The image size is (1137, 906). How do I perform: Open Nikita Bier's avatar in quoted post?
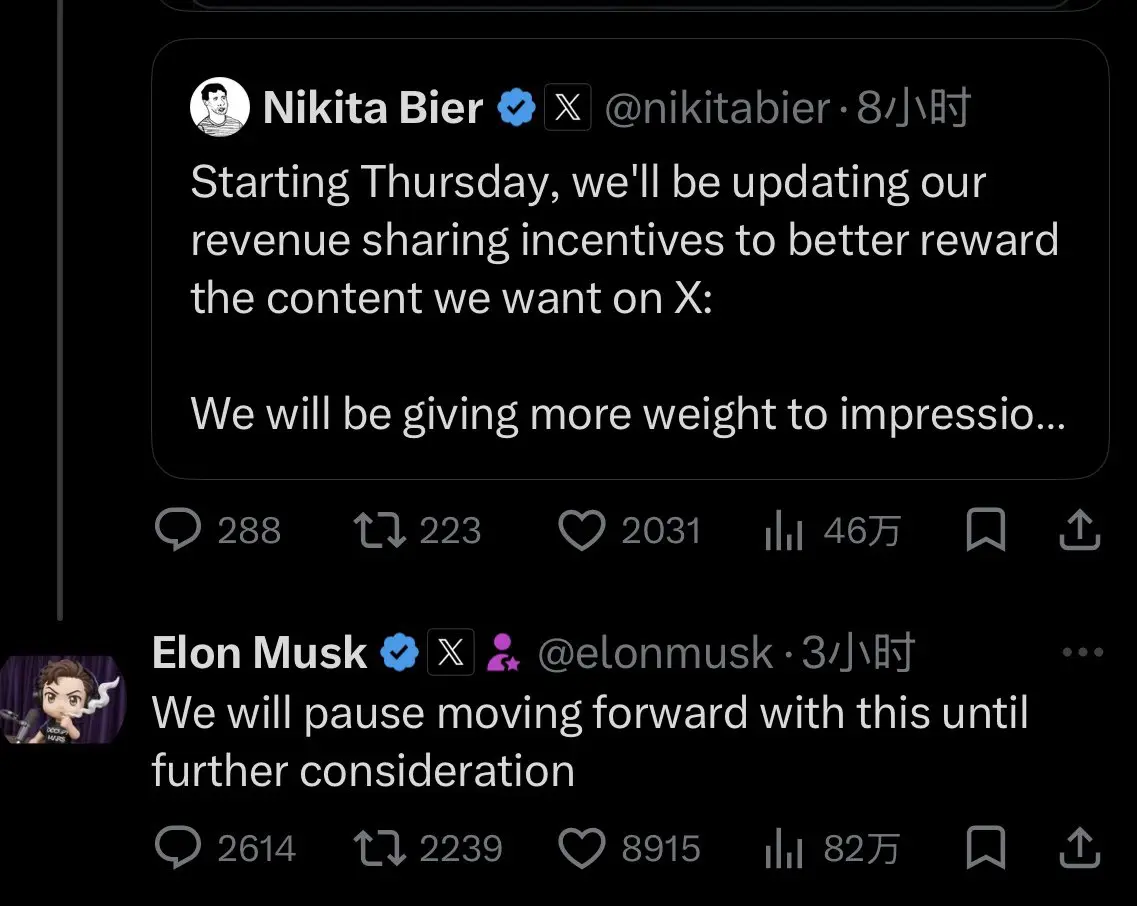point(219,107)
